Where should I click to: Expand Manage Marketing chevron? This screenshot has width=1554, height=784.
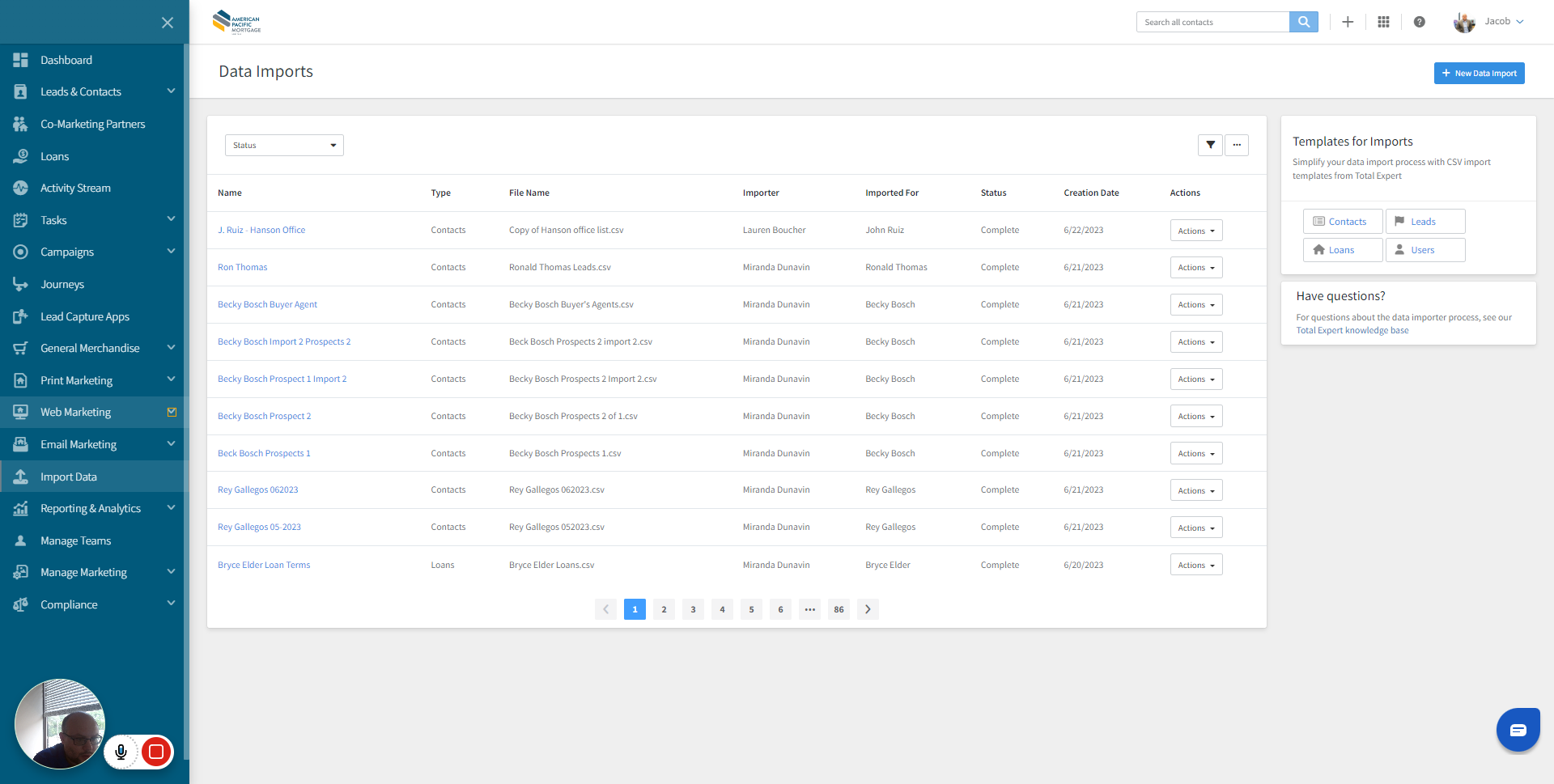point(171,572)
